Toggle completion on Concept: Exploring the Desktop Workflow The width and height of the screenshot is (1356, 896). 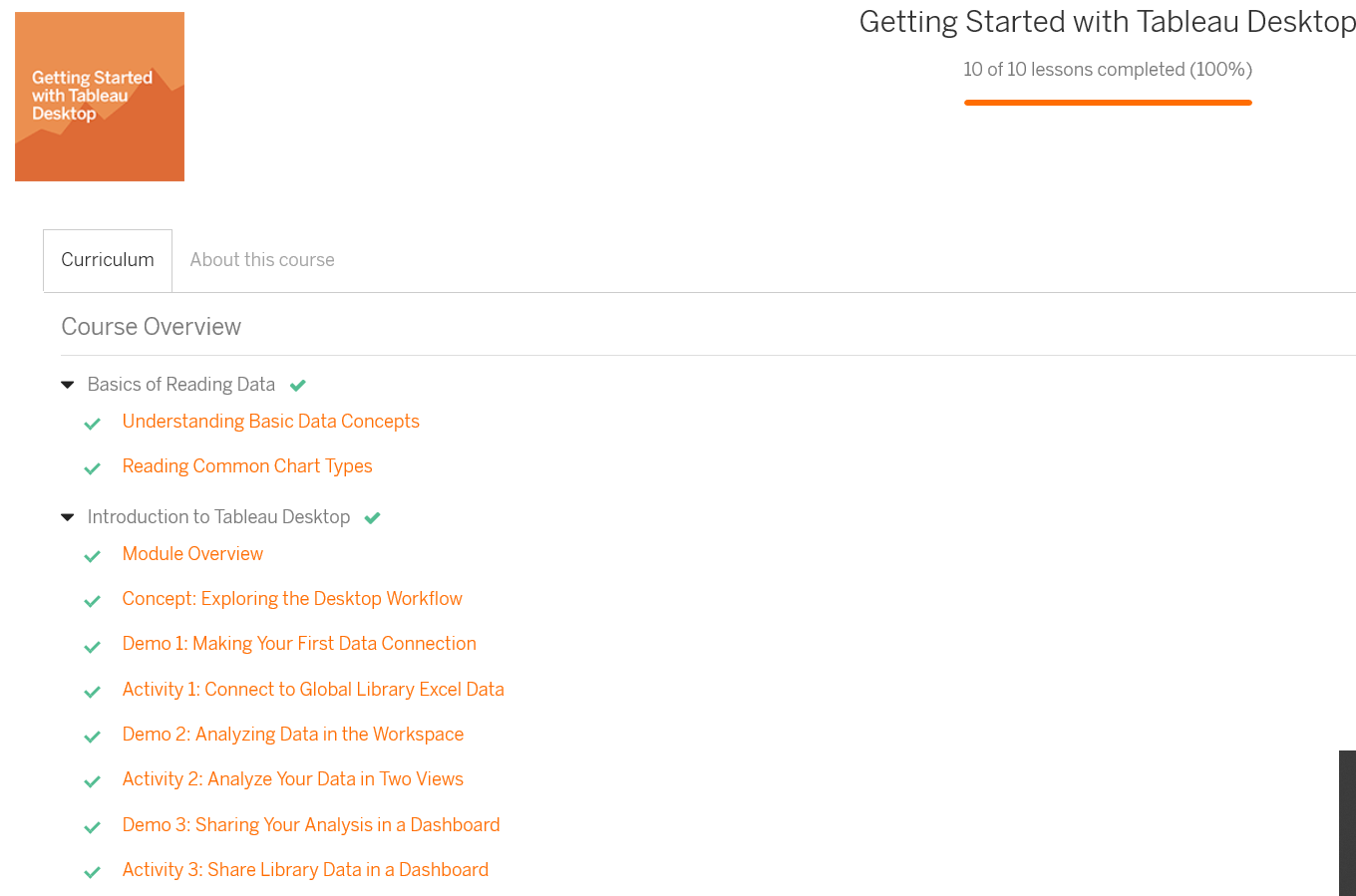[93, 601]
